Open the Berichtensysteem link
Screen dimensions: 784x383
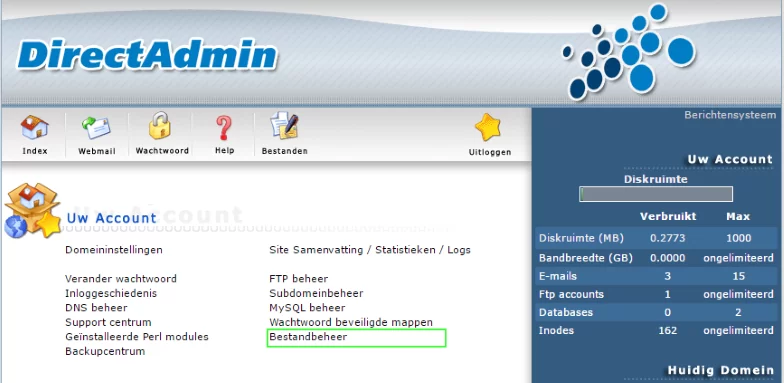click(x=730, y=115)
